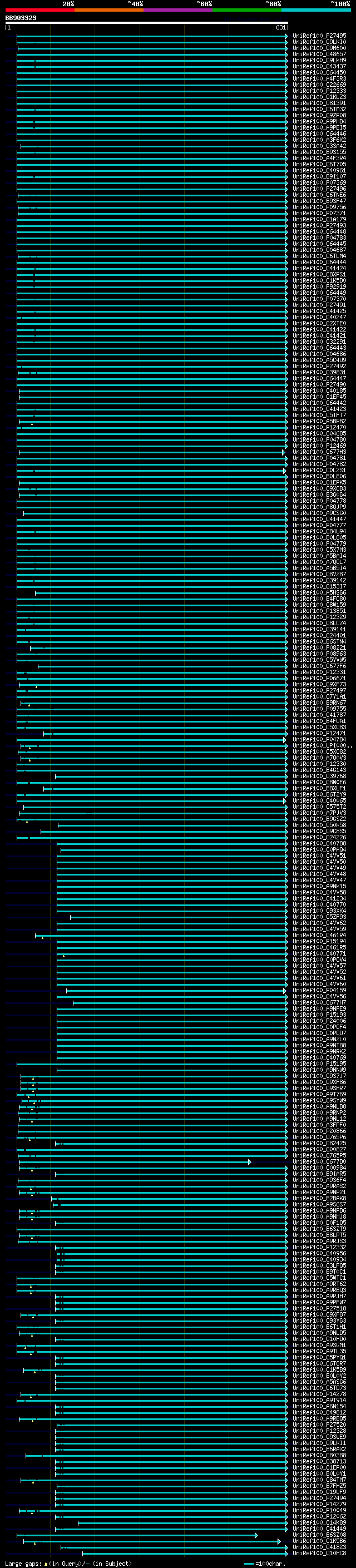Select the UniRef100_Q3SA42 label
The width and height of the screenshot is (356, 1568).
pos(319,146)
